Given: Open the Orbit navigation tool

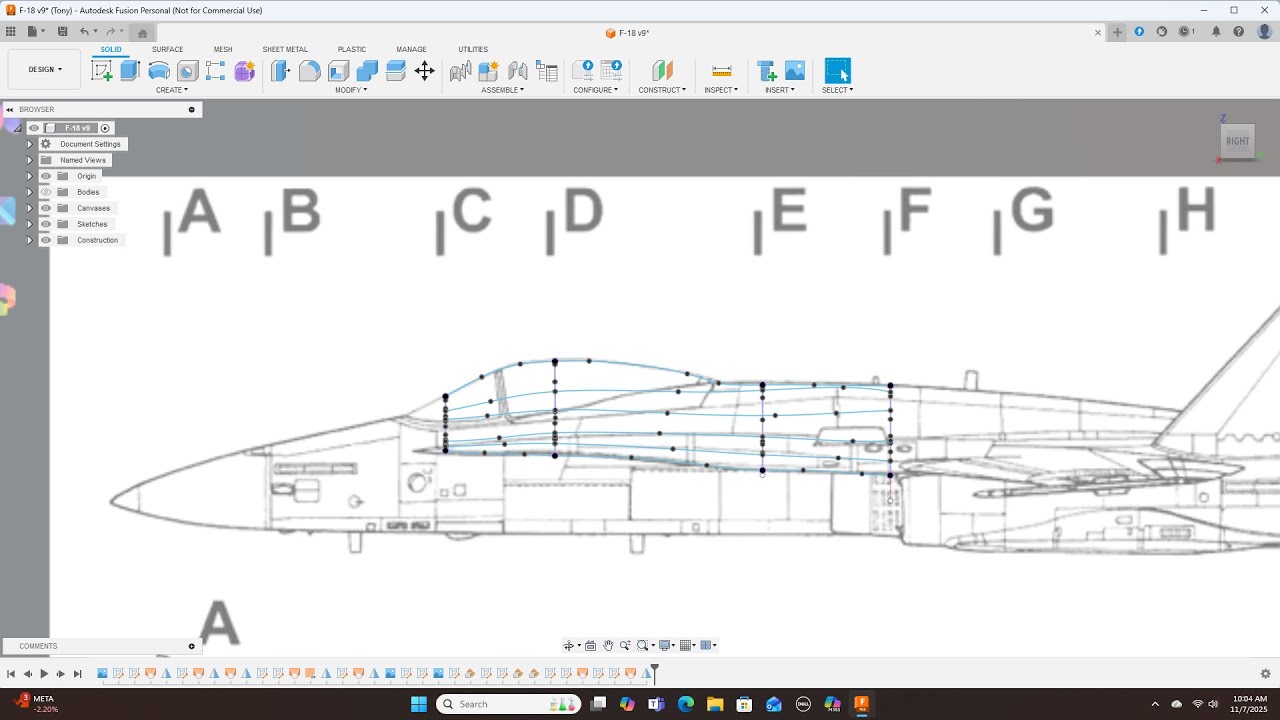Looking at the screenshot, I should [x=568, y=646].
